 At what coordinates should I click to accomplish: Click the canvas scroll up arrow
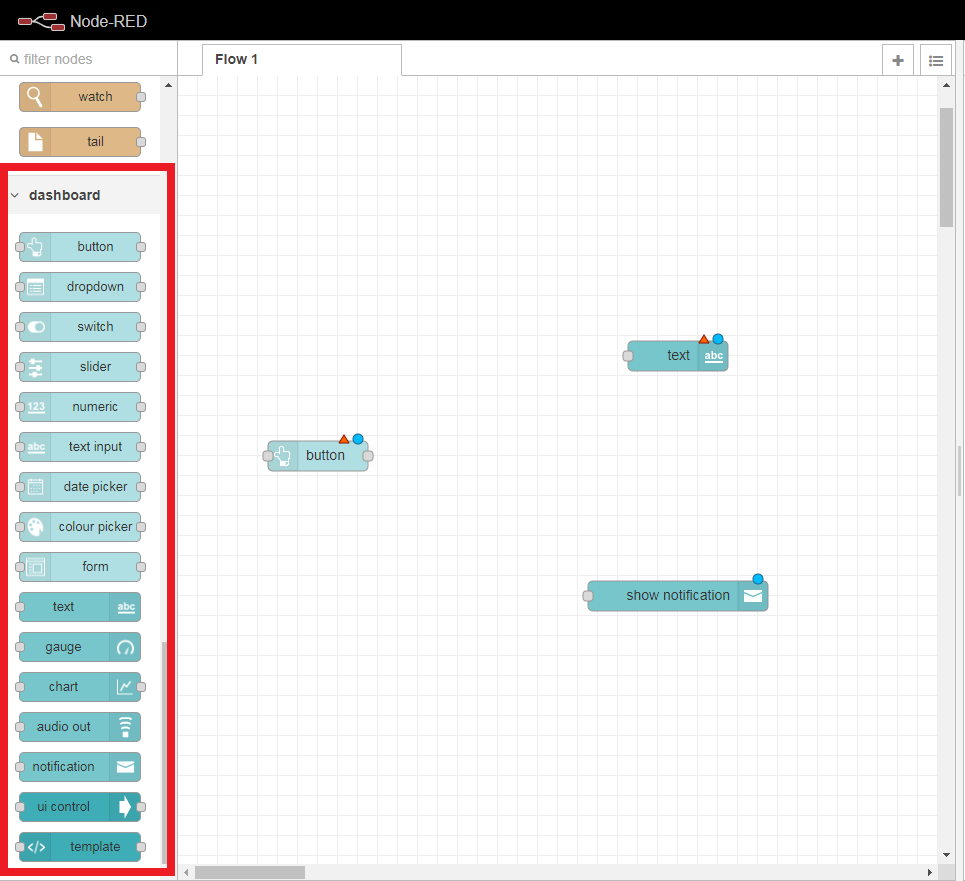point(946,86)
